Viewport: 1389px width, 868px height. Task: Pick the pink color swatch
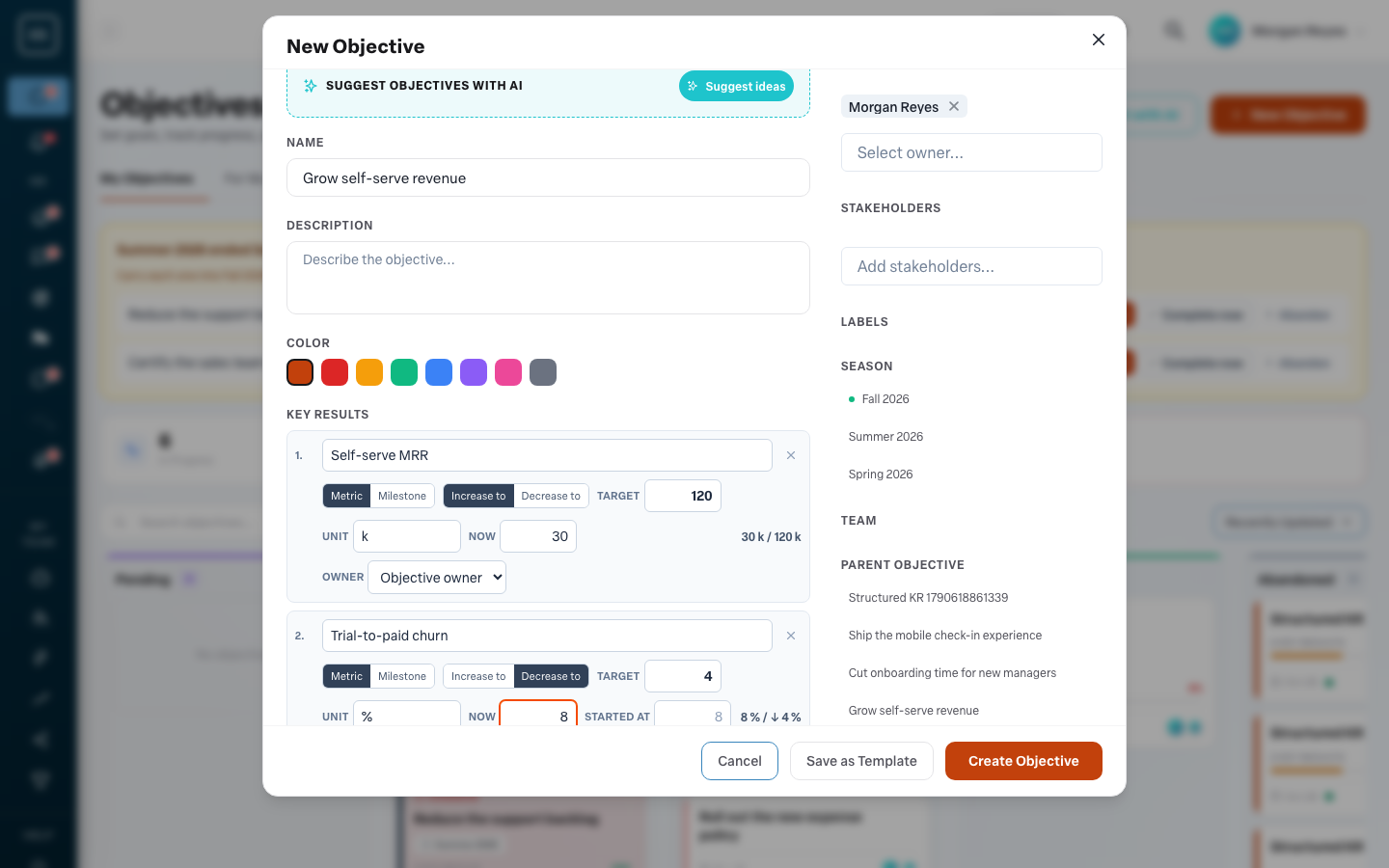508,372
